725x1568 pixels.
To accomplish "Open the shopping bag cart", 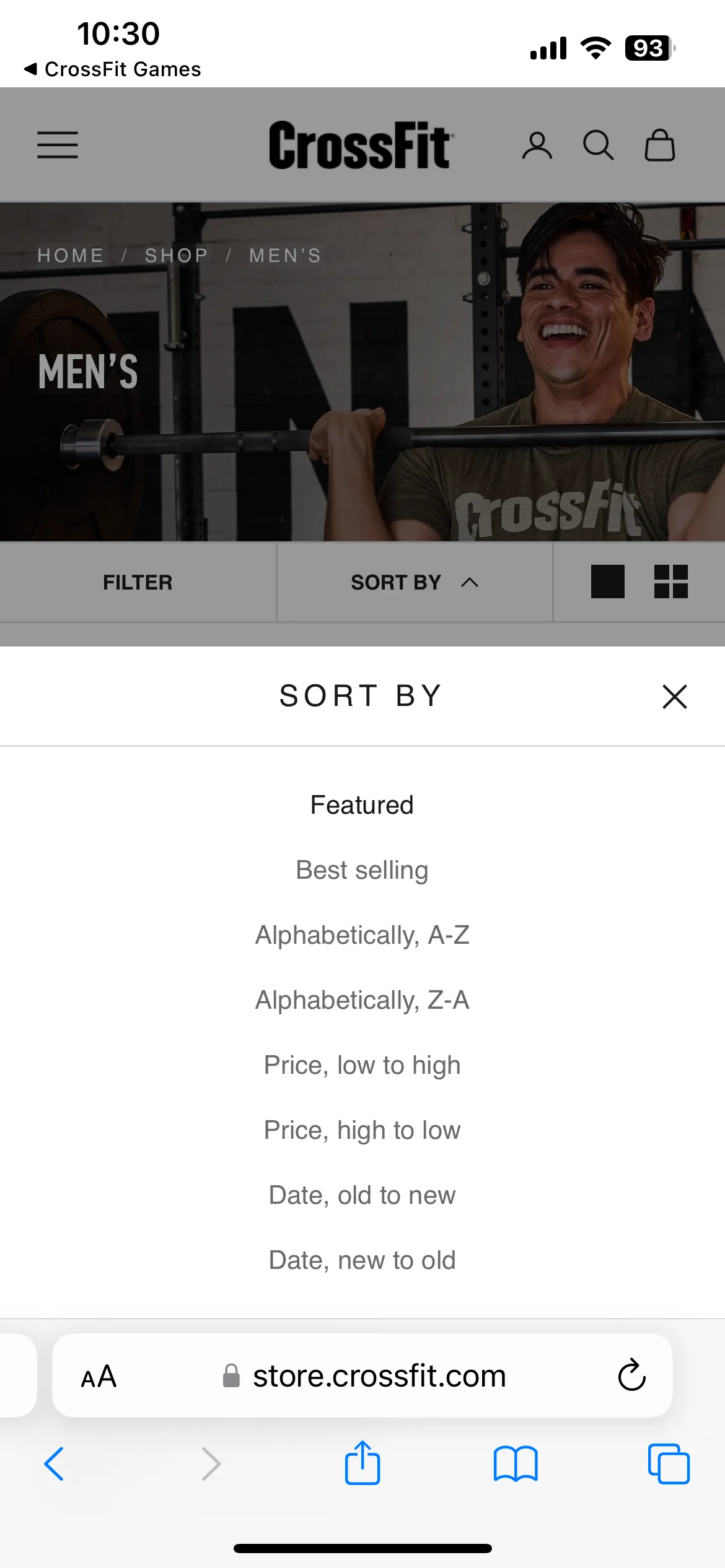I will (x=660, y=145).
